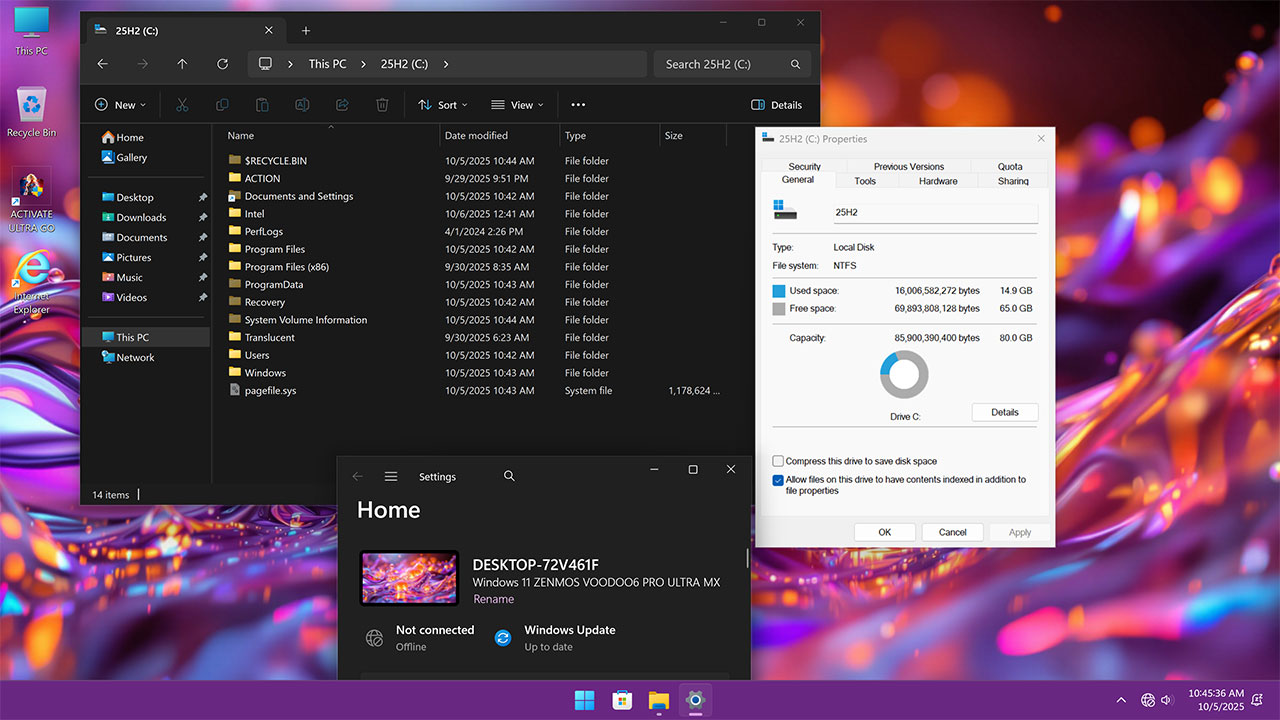Add a new File Explorer tab
1280x720 pixels.
point(306,31)
